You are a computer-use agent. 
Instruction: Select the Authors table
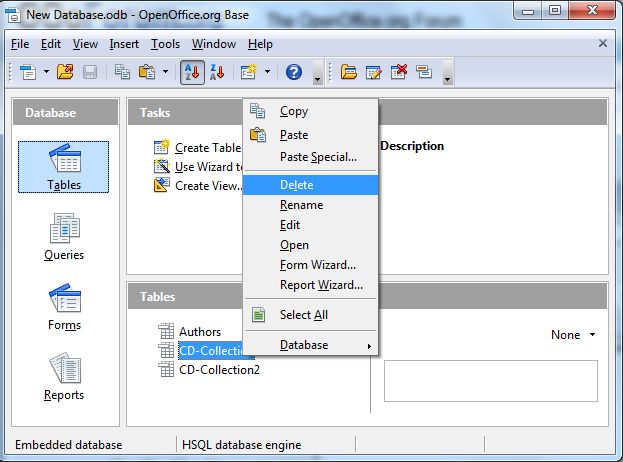point(199,332)
